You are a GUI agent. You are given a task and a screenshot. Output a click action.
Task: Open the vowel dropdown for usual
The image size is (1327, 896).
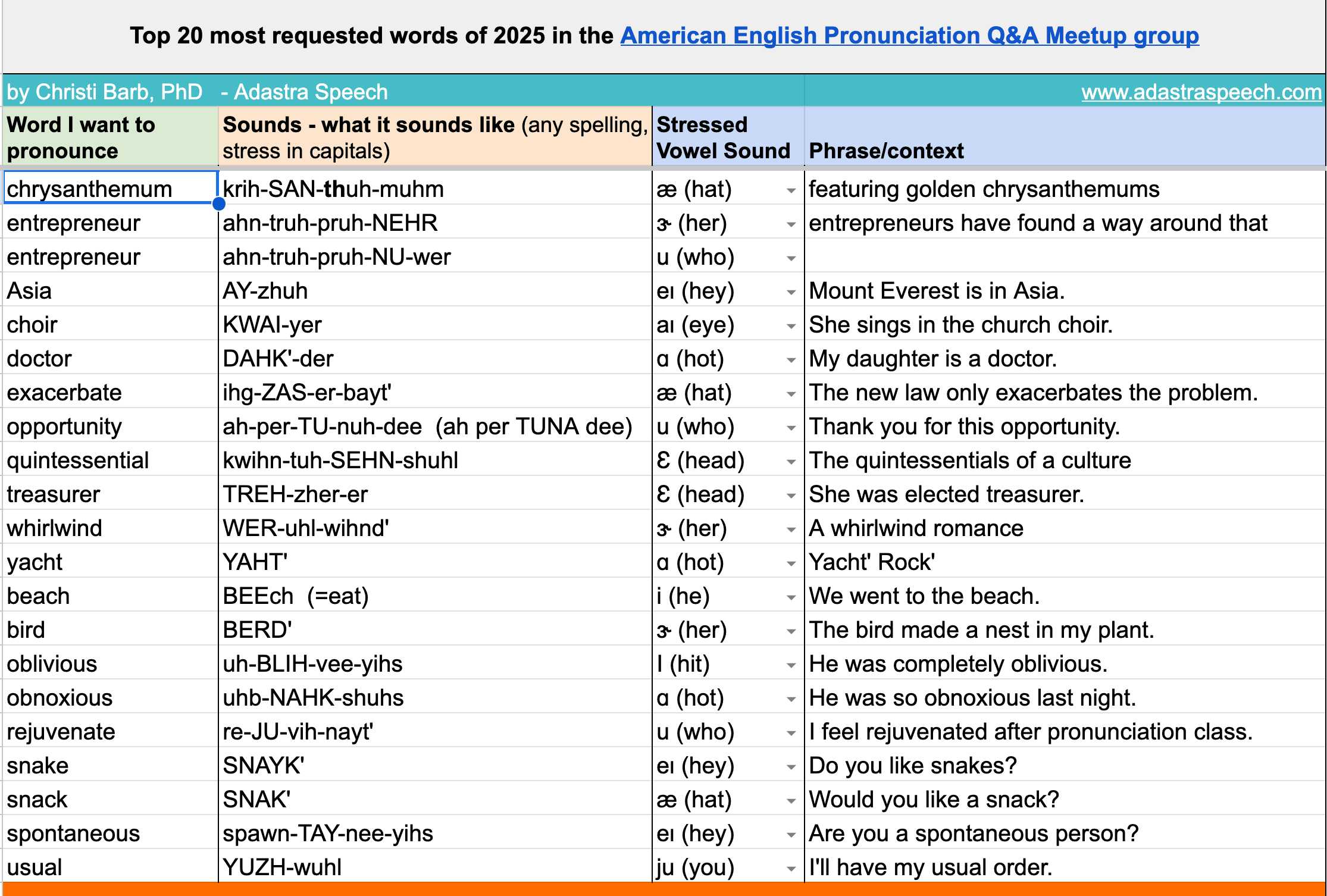coord(791,869)
